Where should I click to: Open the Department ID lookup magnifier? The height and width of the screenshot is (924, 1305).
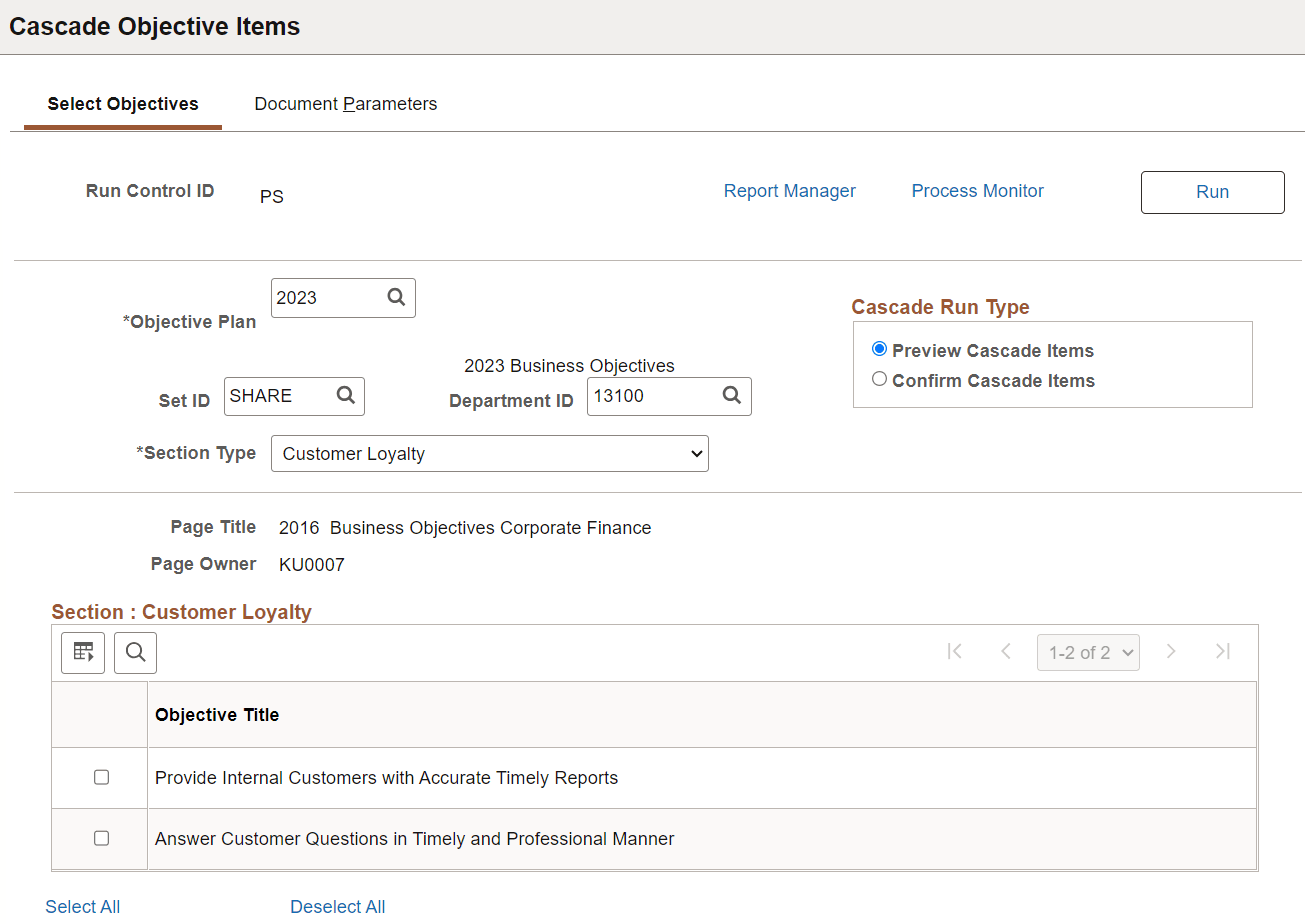[732, 395]
